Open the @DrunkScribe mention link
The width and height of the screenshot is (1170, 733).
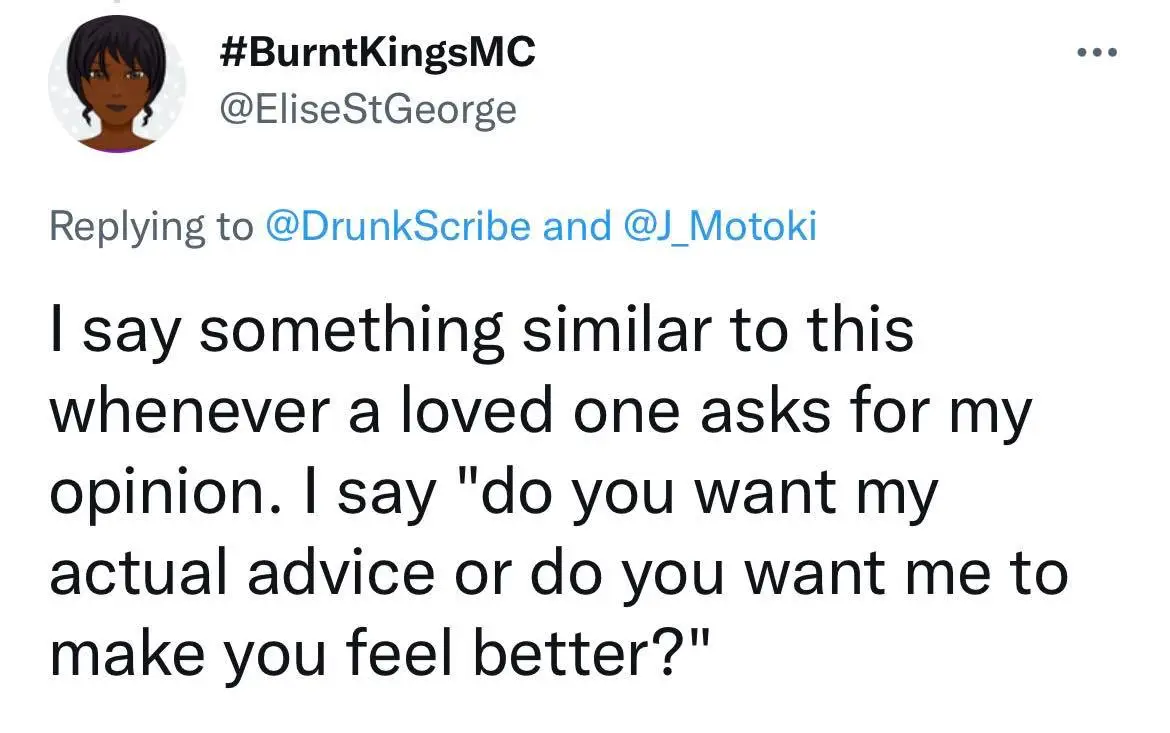tap(397, 227)
